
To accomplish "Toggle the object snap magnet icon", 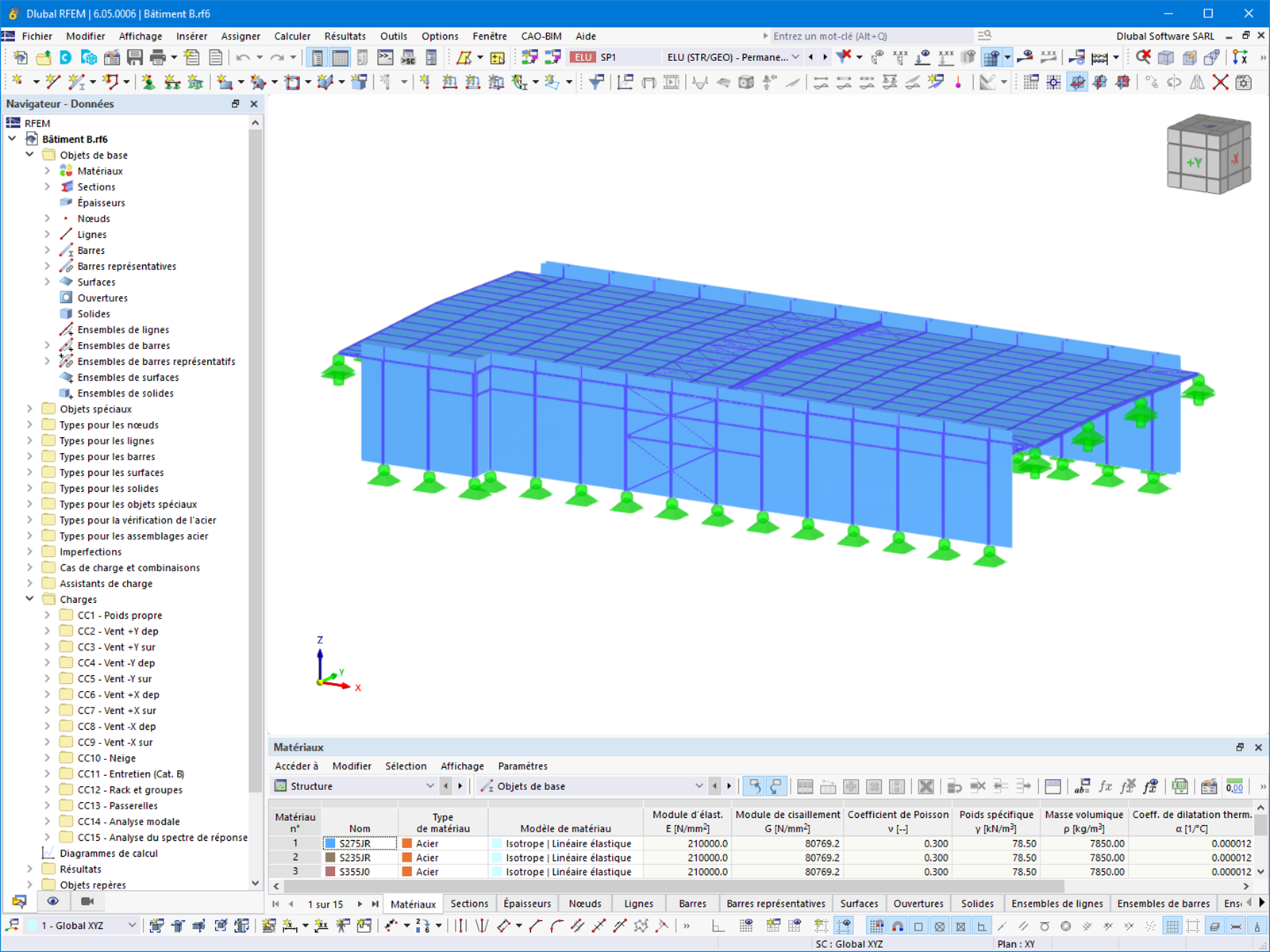I will pyautogui.click(x=897, y=926).
